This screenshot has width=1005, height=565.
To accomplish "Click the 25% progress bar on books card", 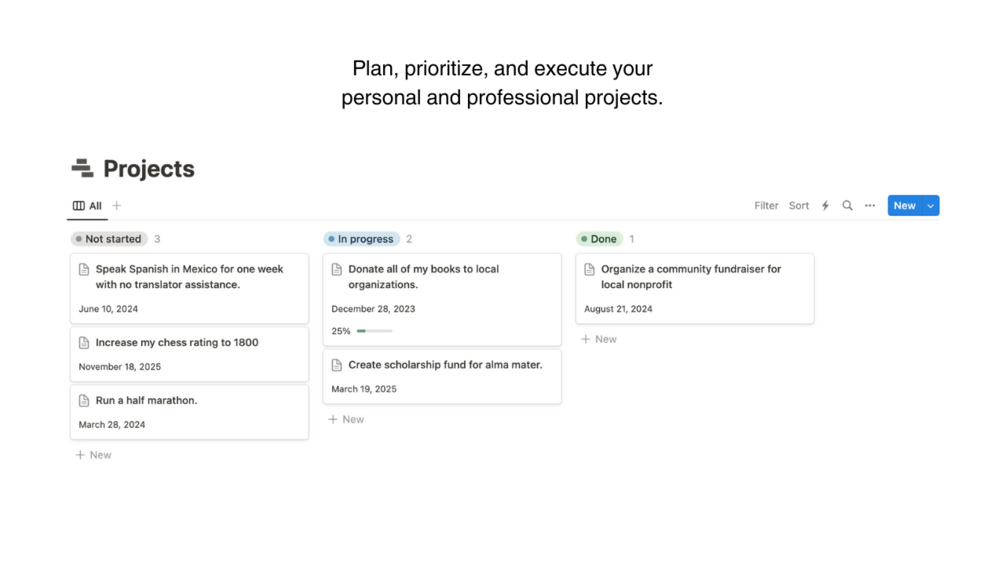I will coord(375,331).
